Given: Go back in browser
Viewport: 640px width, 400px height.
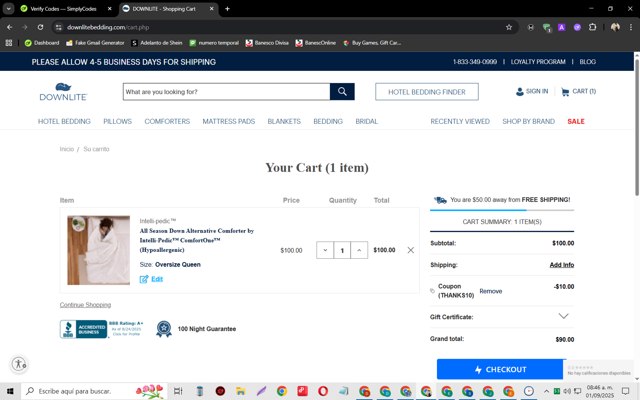Looking at the screenshot, I should click(9, 27).
